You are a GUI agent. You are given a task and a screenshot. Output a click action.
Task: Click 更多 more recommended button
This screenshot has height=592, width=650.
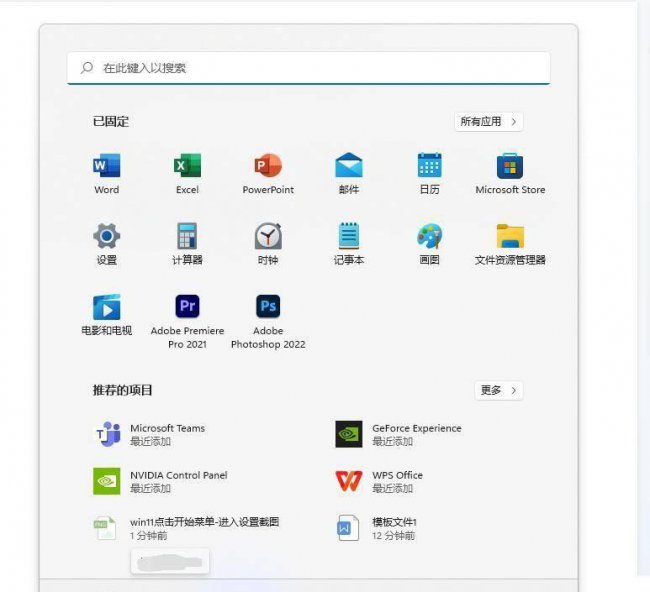[x=499, y=391]
